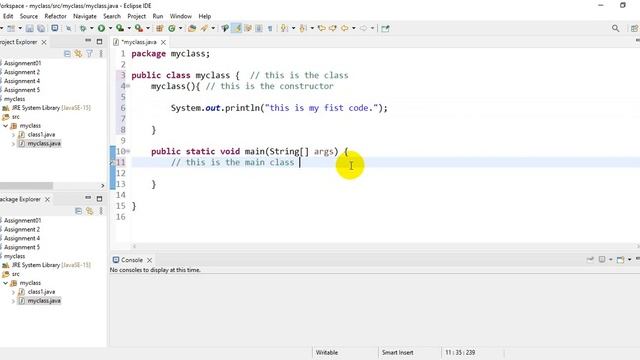Select Assignment01 in Project Explorer
The height and width of the screenshot is (360, 640).
point(22,63)
